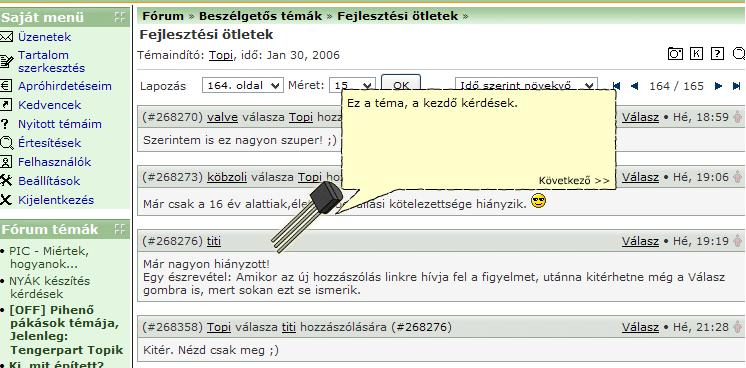Image resolution: width=746 pixels, height=368 pixels.
Task: Click report icon on post #268276
Action: pos(737,241)
